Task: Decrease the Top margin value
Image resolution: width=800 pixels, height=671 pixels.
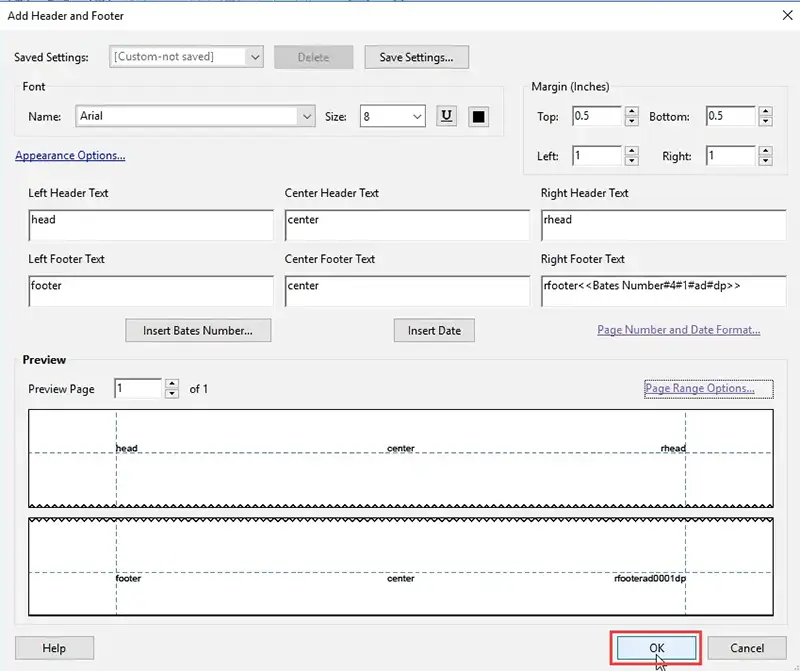Action: tap(632, 121)
